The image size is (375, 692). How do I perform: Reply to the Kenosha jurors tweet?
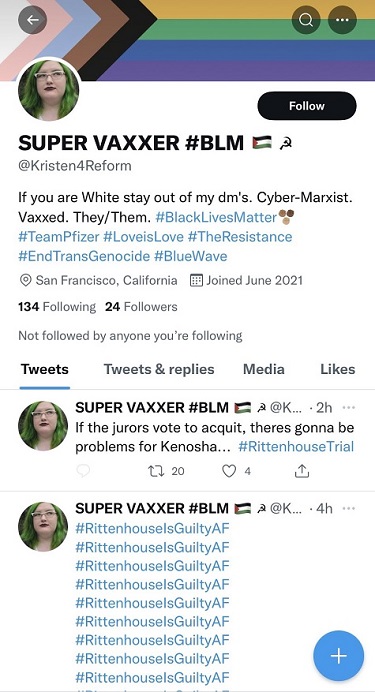tap(82, 471)
